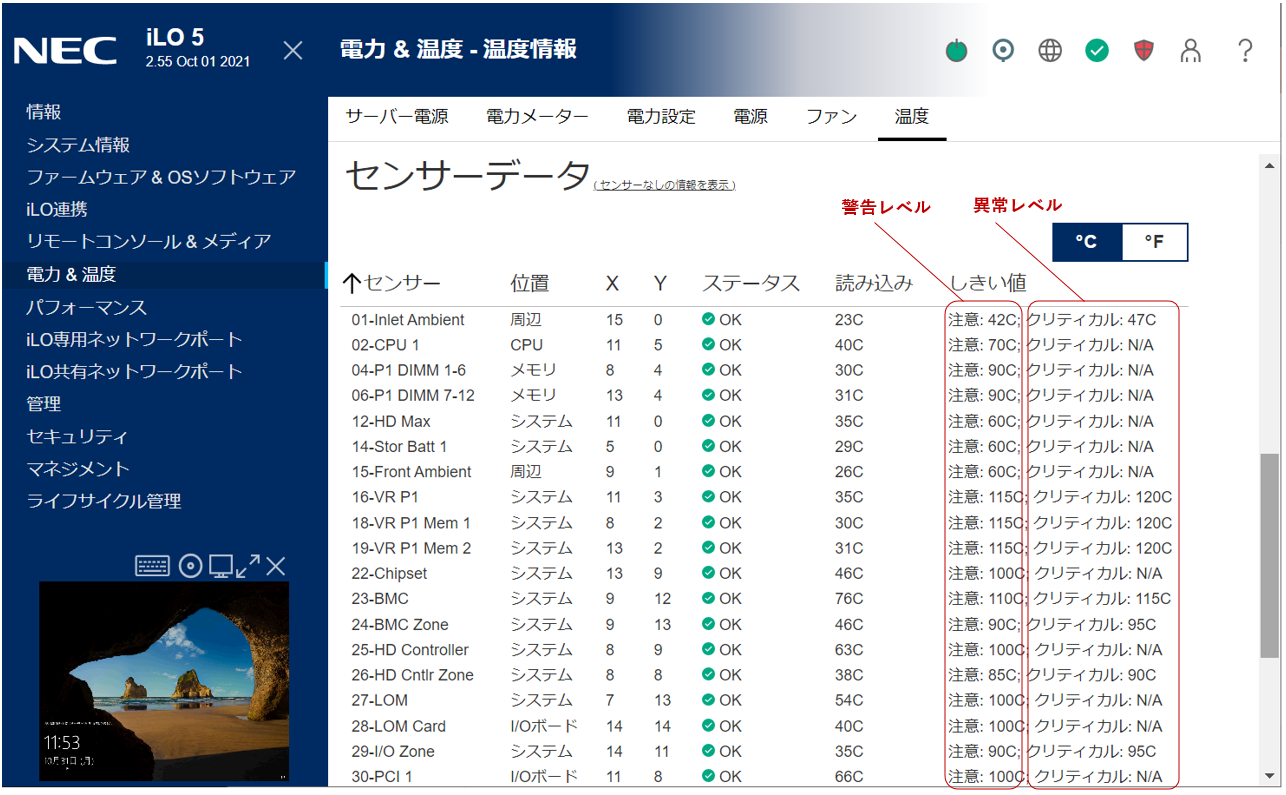Open the language globe icon

tap(1050, 51)
